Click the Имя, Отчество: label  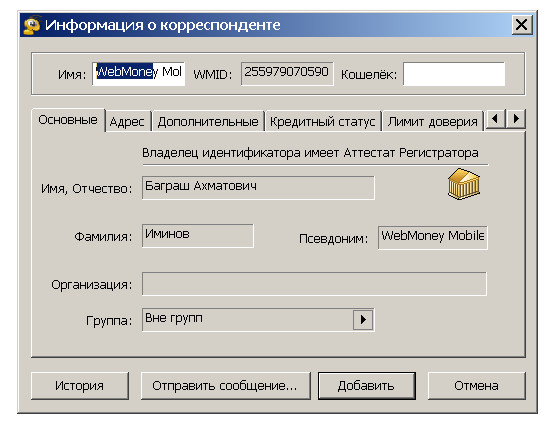click(87, 188)
